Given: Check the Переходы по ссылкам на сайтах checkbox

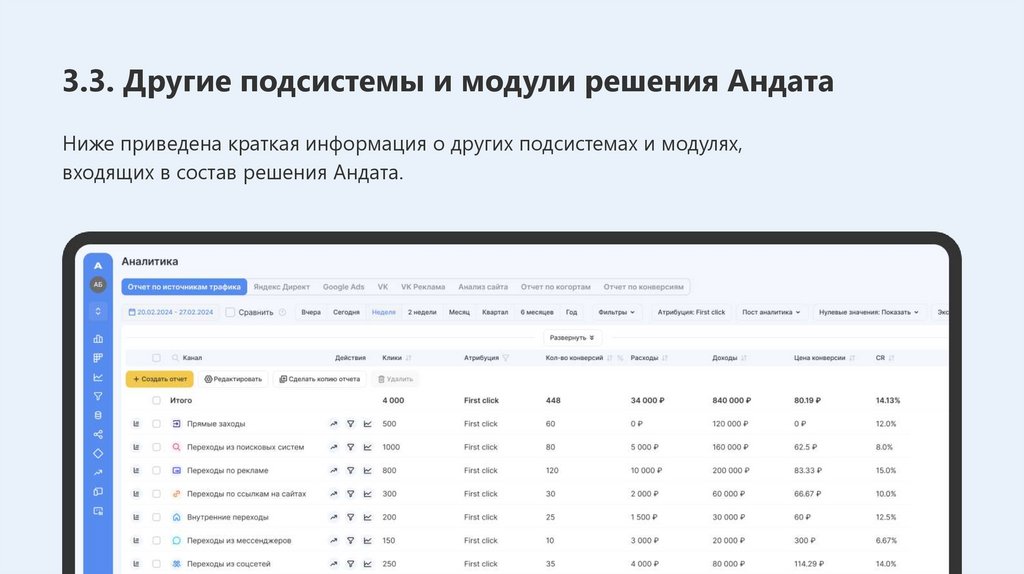Looking at the screenshot, I should (x=156, y=494).
